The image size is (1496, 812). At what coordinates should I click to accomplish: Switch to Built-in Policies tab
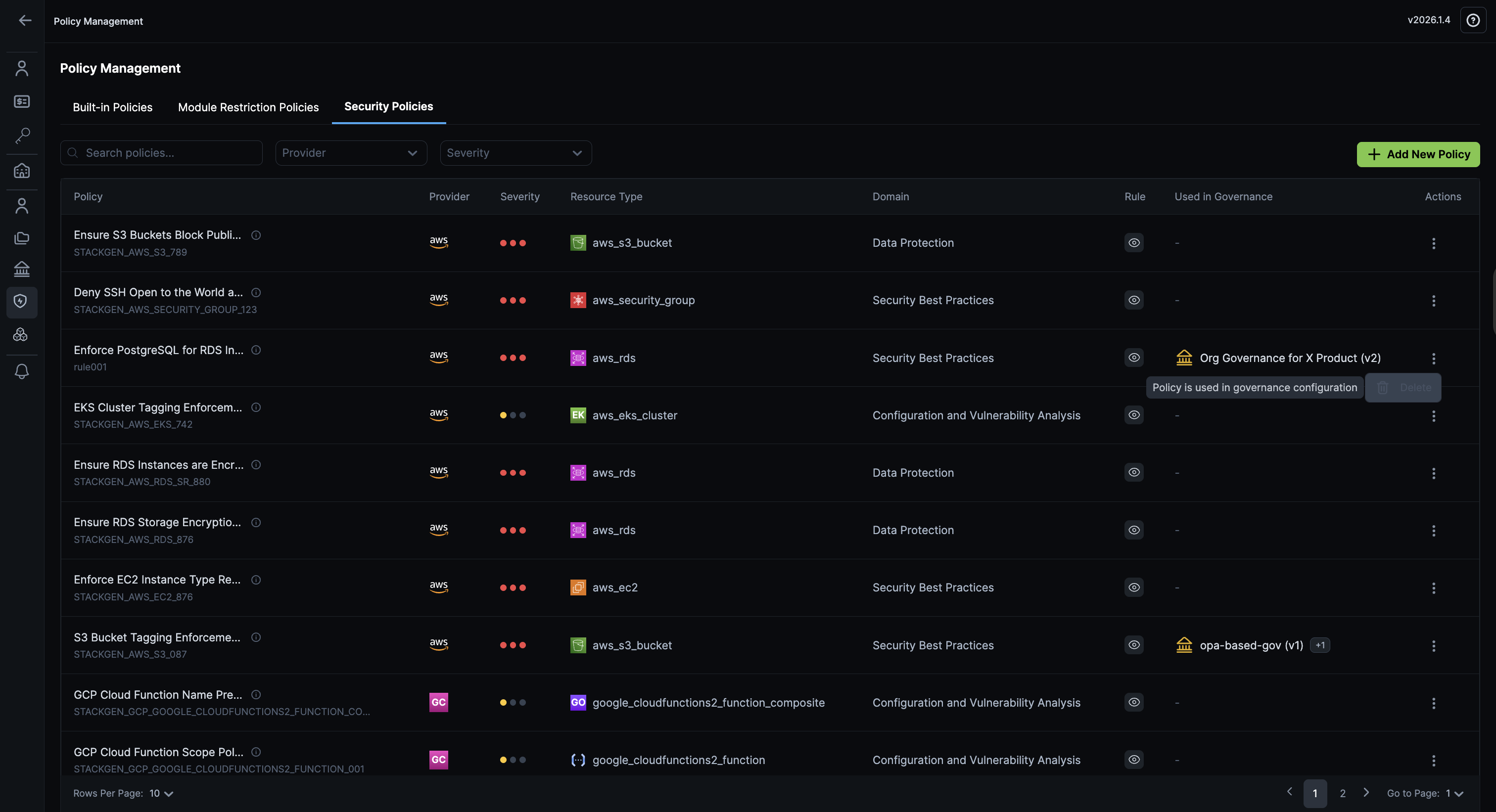pyautogui.click(x=113, y=107)
